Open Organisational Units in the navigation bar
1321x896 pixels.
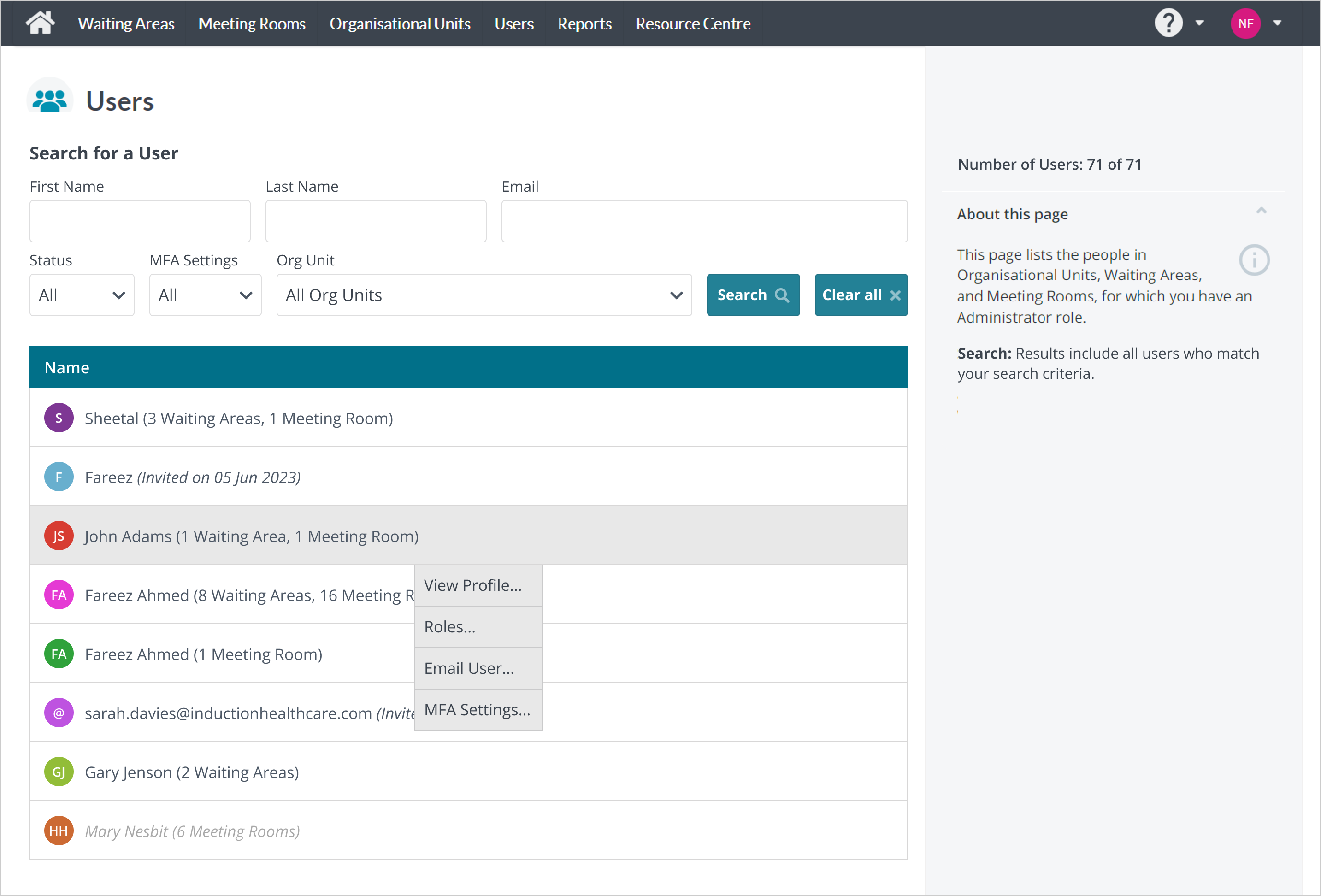click(400, 24)
